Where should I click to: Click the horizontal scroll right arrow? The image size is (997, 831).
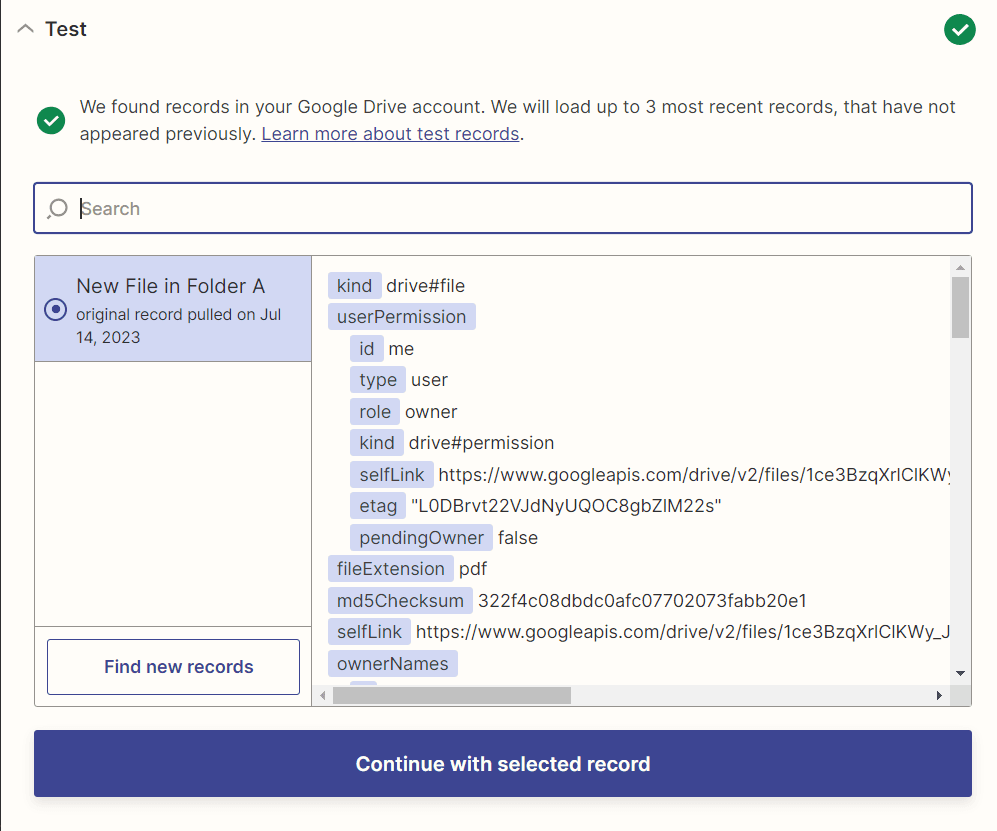point(939,695)
